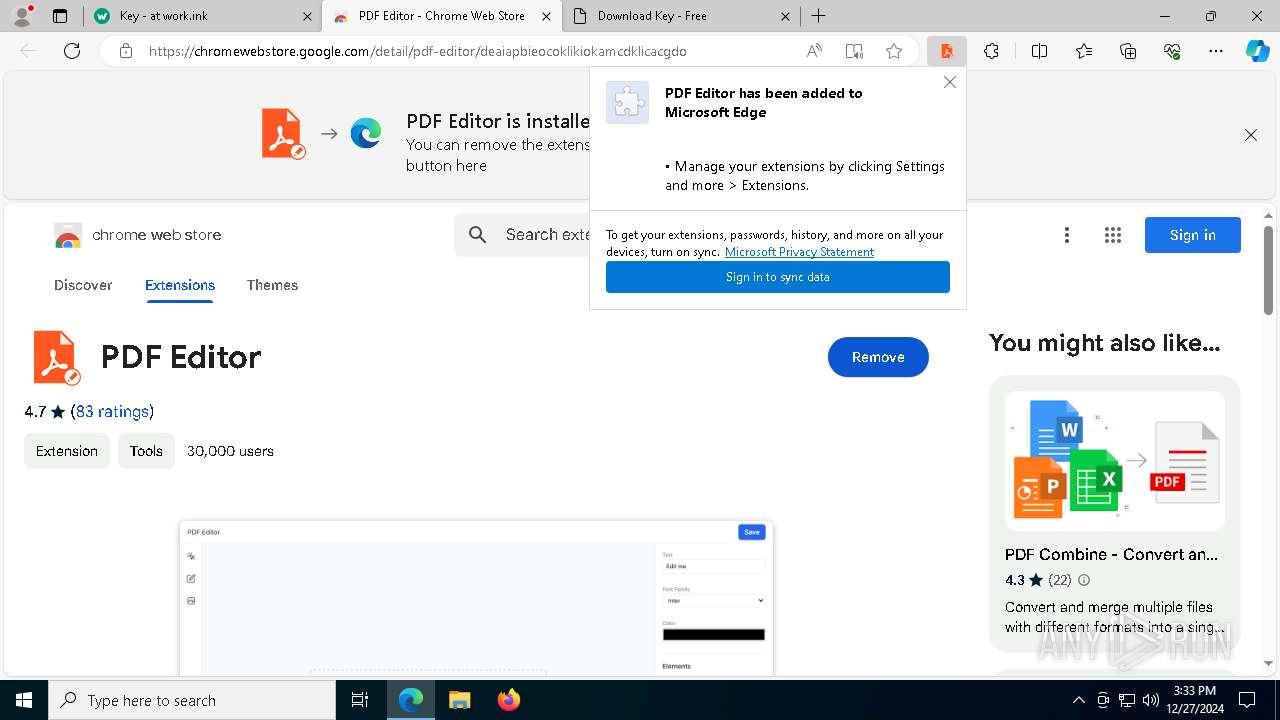Open Favorites list icon in toolbar
The width and height of the screenshot is (1280, 720).
[1084, 51]
